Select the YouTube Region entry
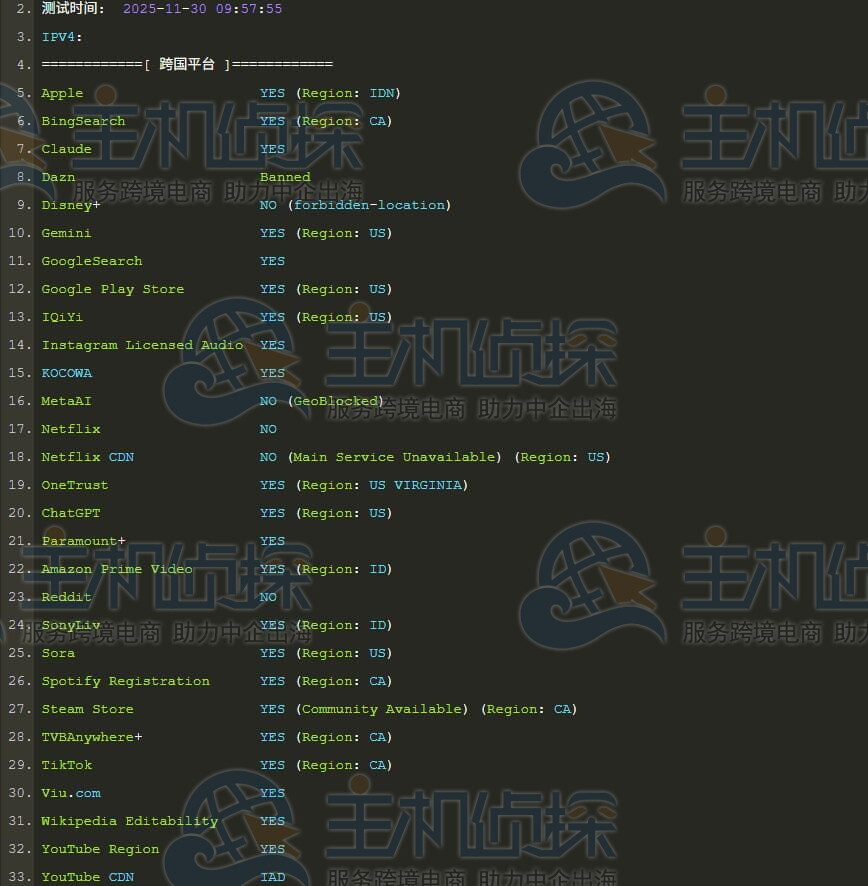This screenshot has width=868, height=886. 101,849
